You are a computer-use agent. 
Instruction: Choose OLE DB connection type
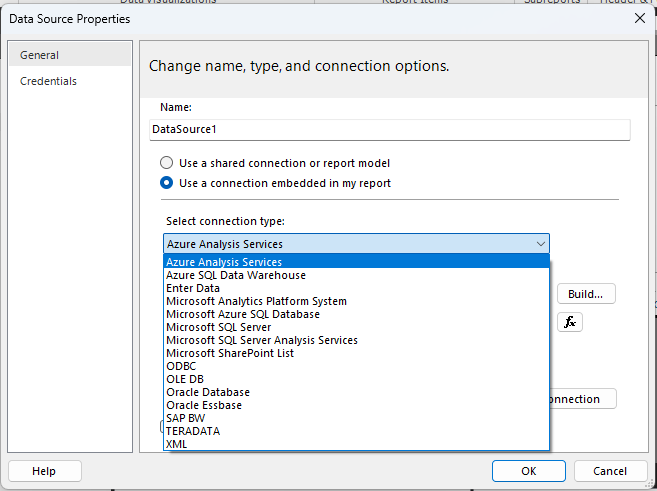[x=356, y=379]
